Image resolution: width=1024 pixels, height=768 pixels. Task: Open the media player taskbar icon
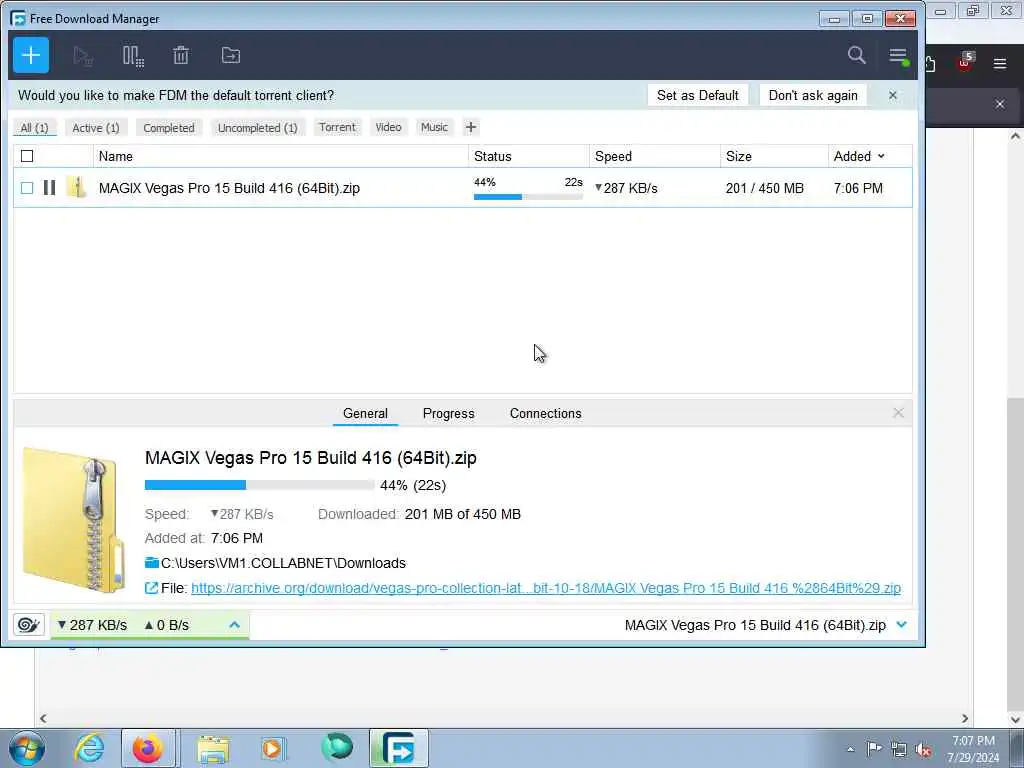tap(272, 748)
